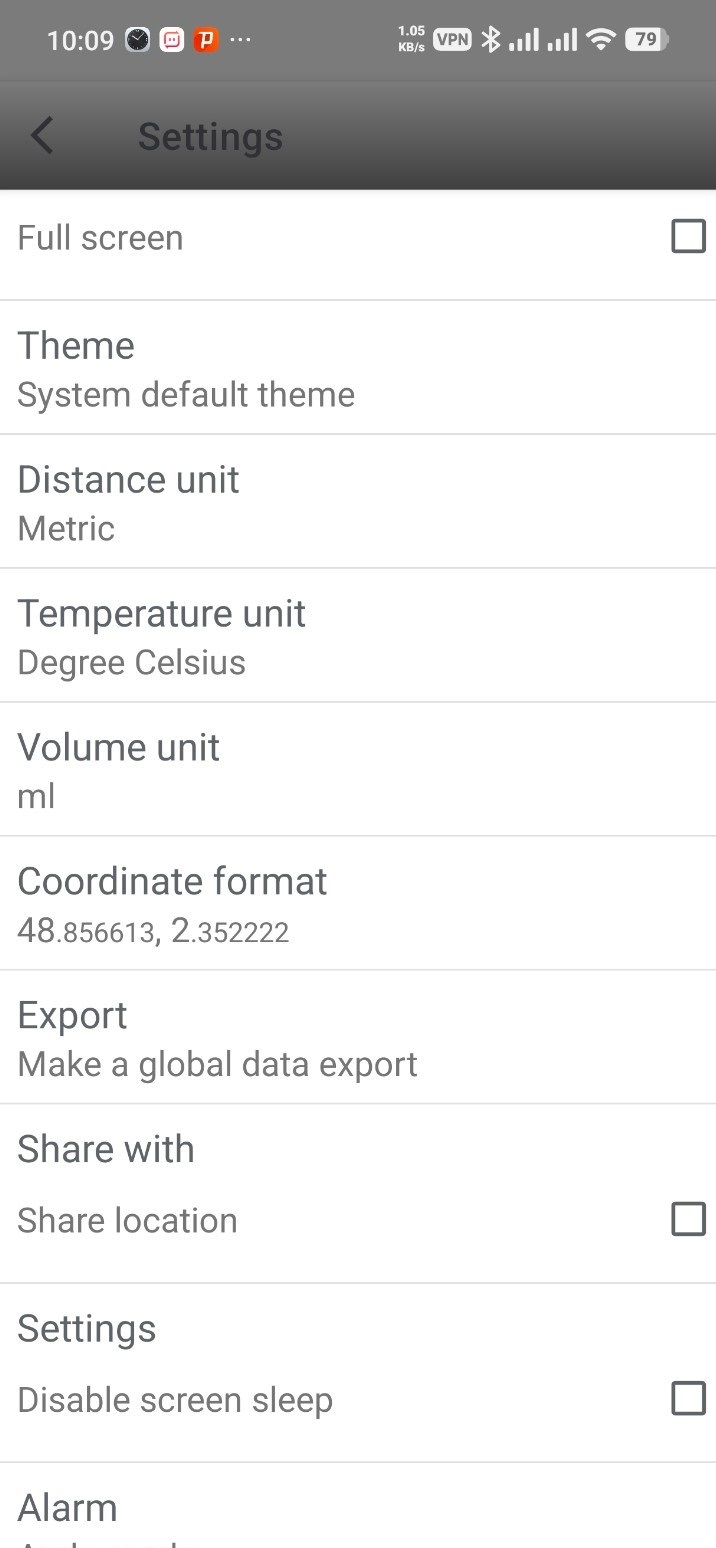Screen dimensions: 716x1548
Task: Open the Temperature unit chooser
Action: click(x=358, y=635)
